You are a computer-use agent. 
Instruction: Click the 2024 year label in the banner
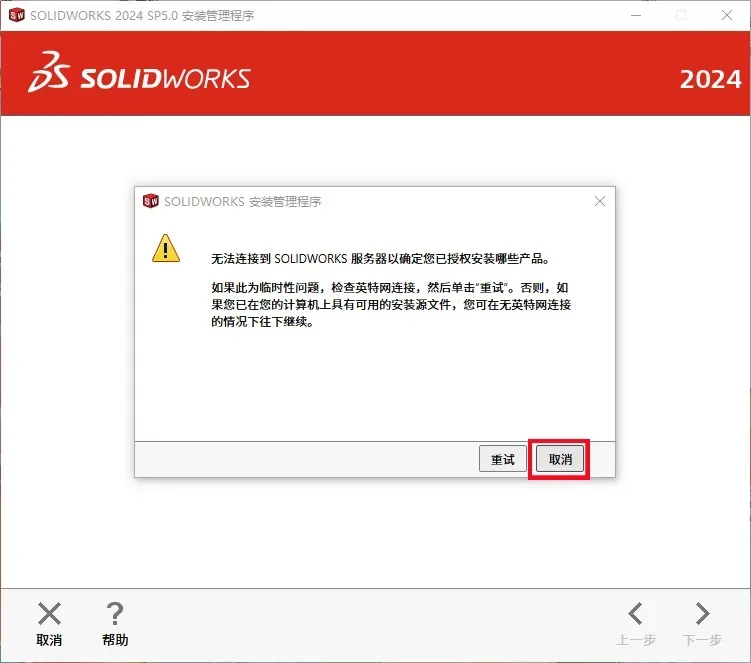click(x=711, y=79)
